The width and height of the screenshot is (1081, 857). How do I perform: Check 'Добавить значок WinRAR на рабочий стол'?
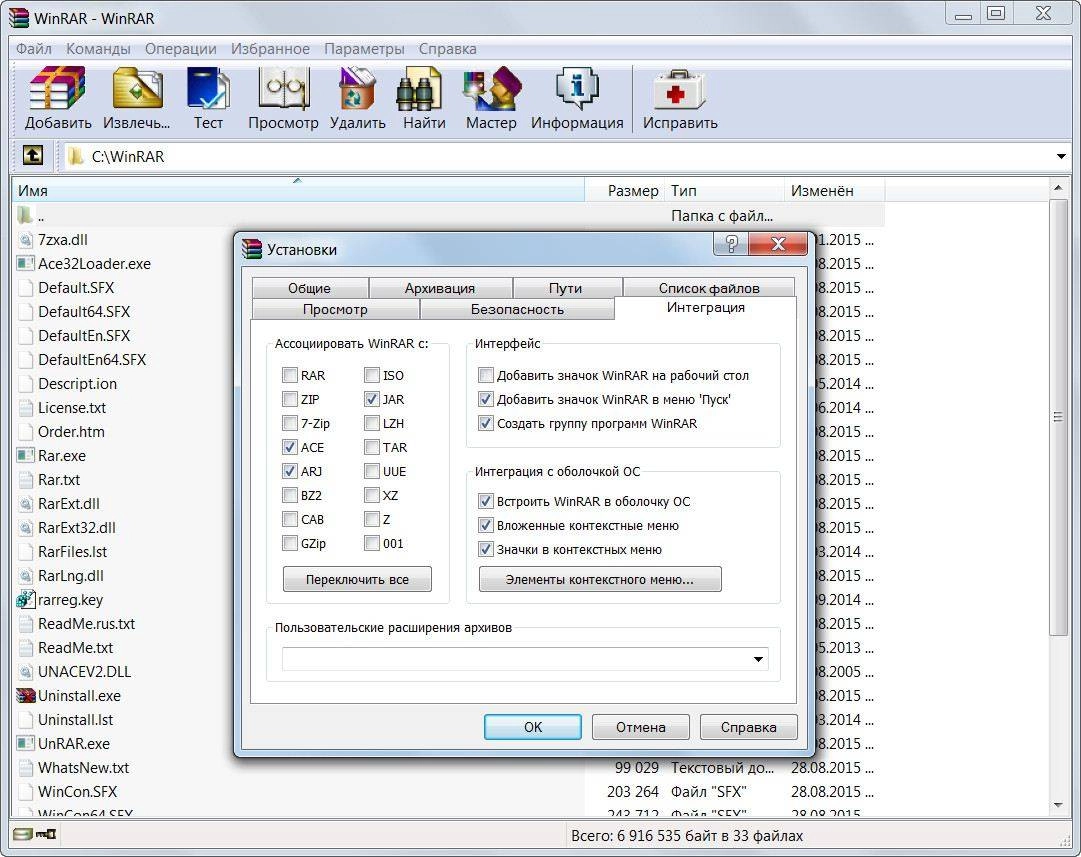click(x=485, y=375)
